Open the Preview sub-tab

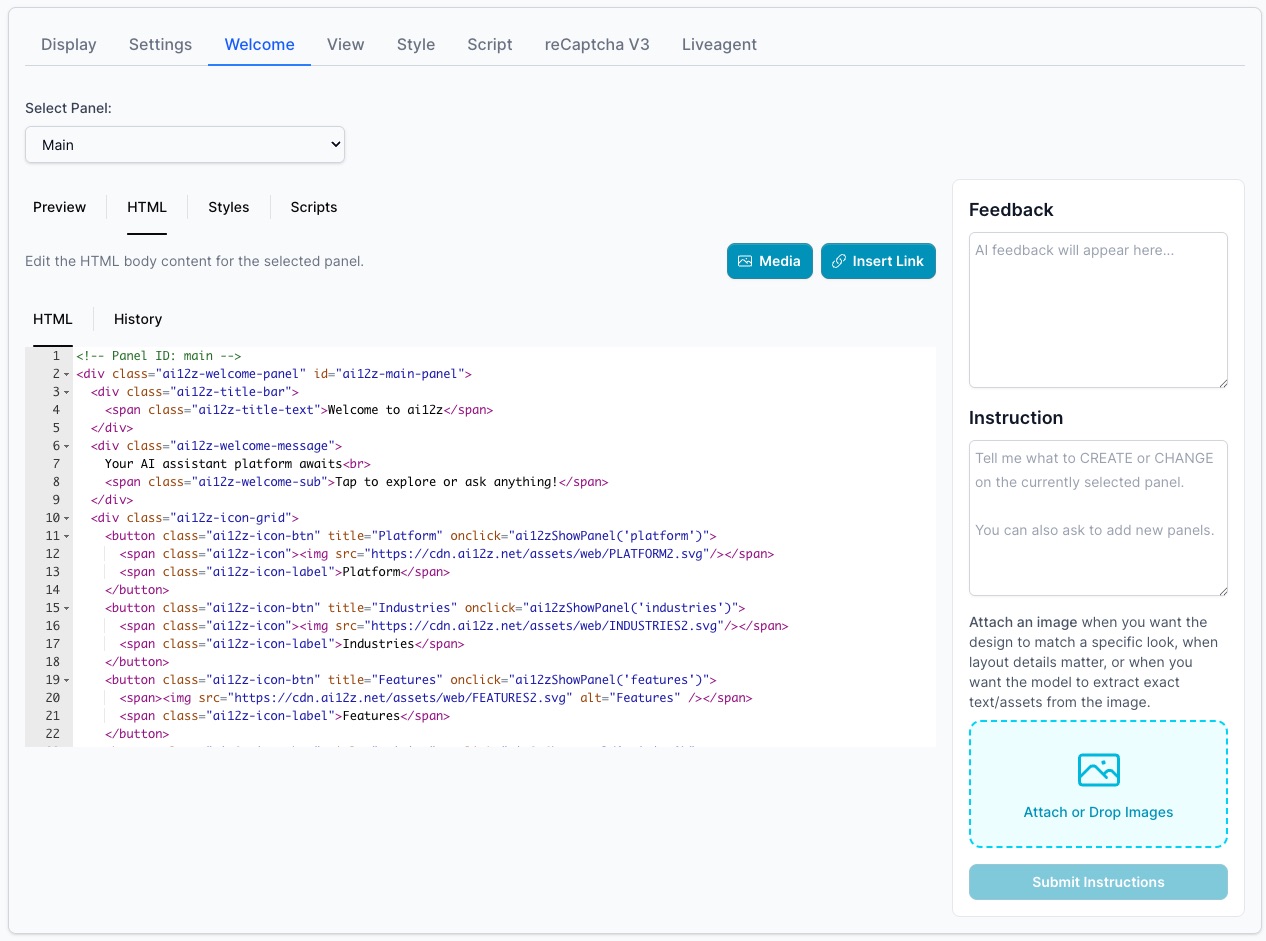(x=59, y=207)
